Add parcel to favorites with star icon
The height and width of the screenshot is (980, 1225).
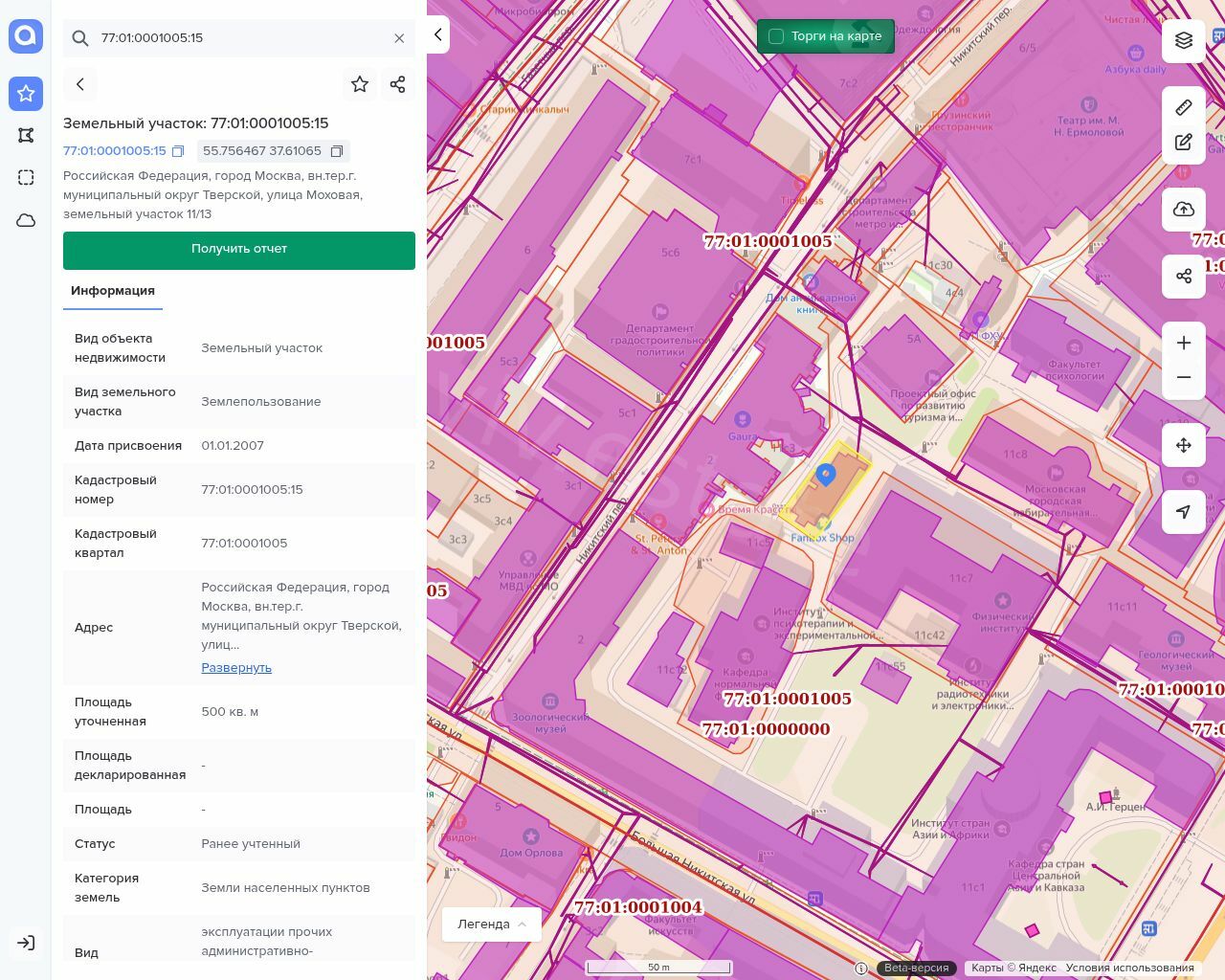pyautogui.click(x=360, y=84)
